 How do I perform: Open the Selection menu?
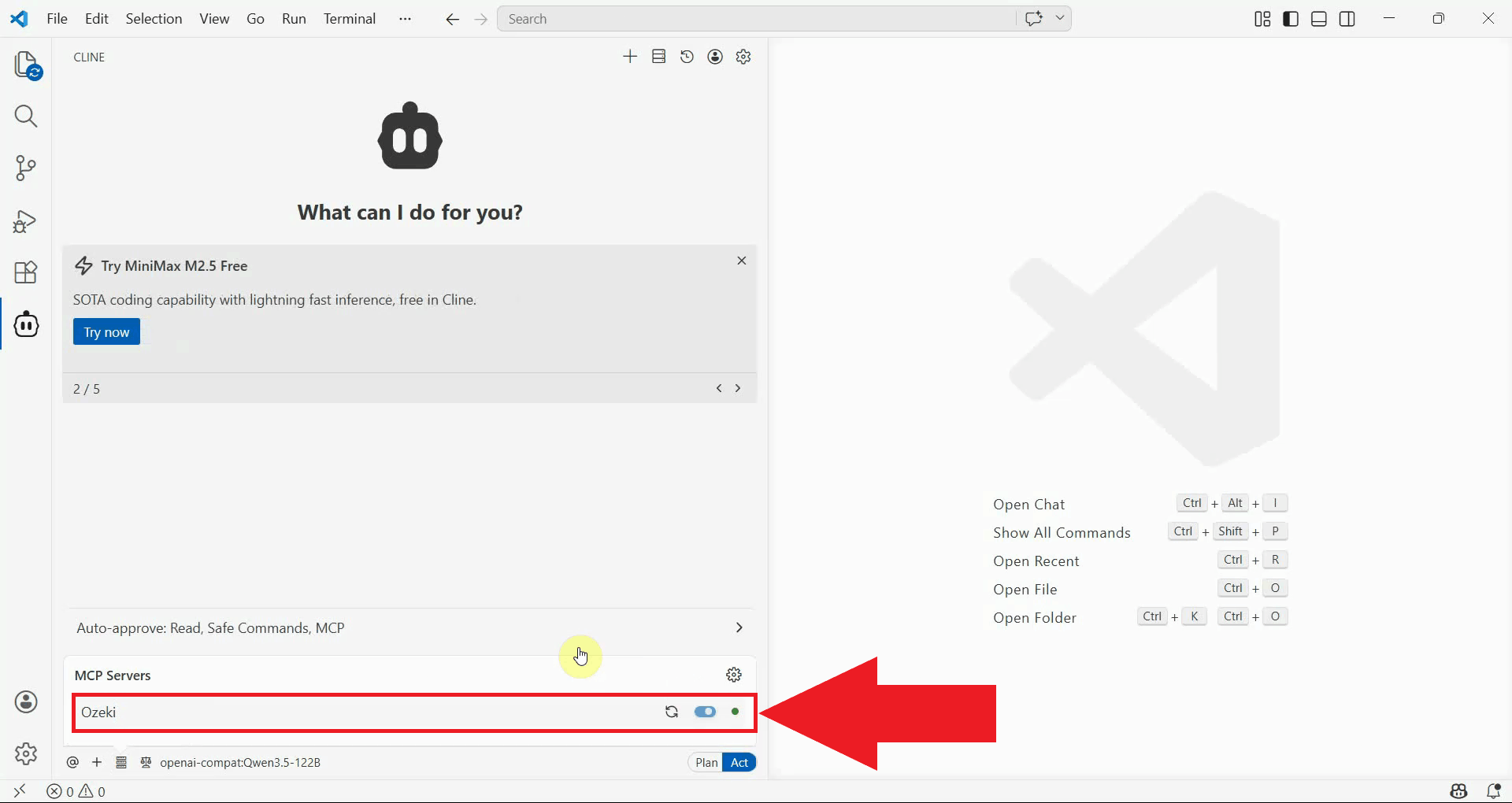154,19
